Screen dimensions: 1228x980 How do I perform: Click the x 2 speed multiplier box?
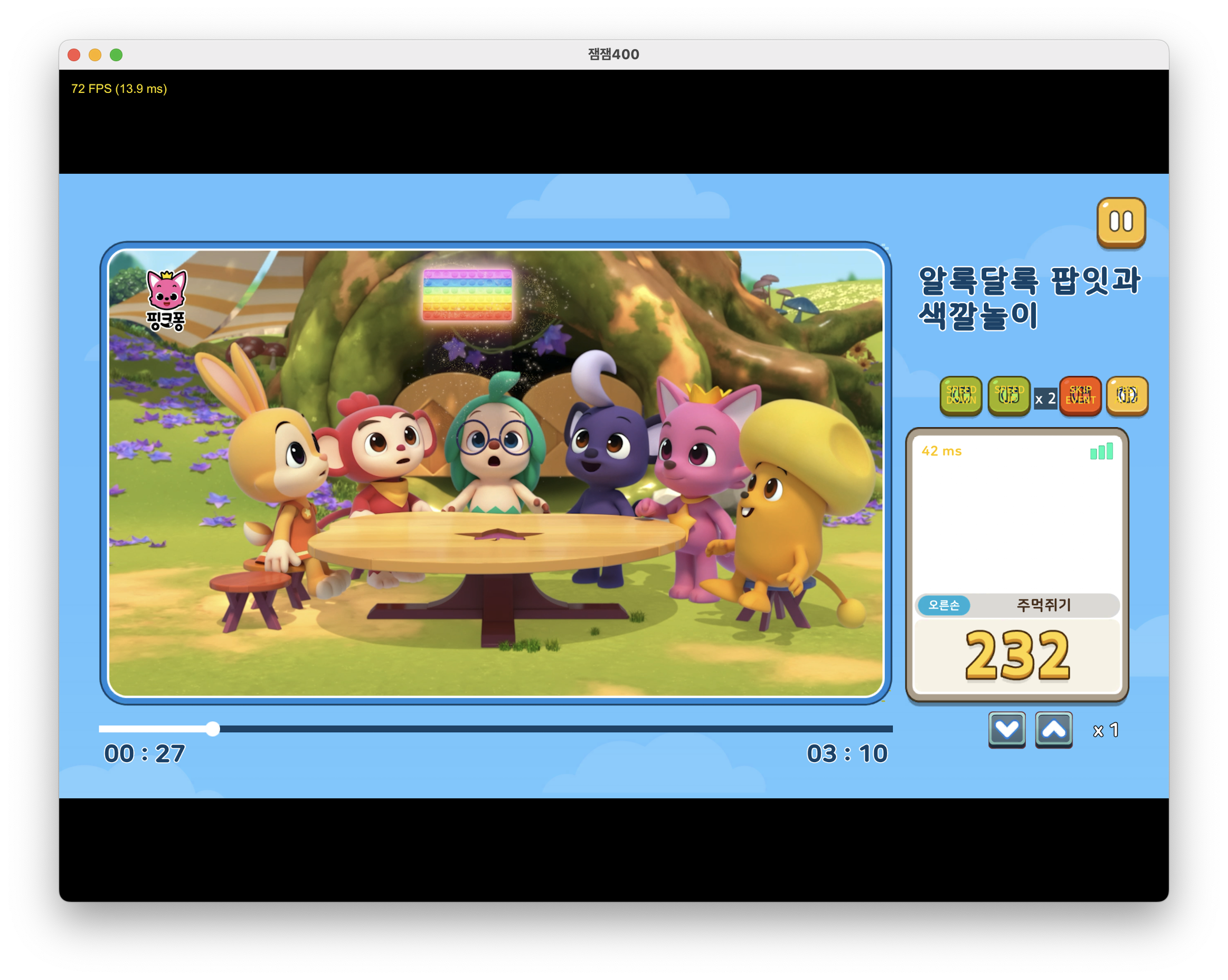tap(1045, 398)
